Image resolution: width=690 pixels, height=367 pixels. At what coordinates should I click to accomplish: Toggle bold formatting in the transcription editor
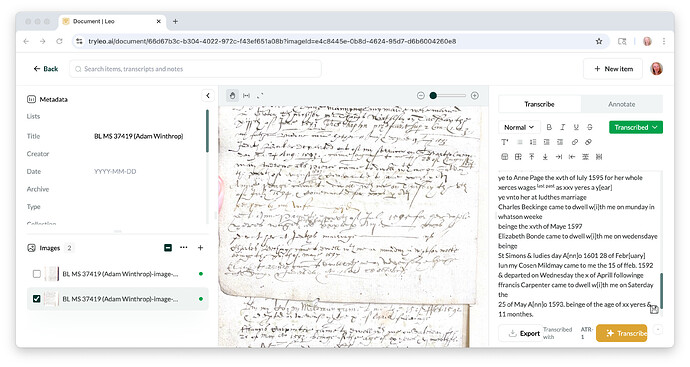click(x=549, y=127)
